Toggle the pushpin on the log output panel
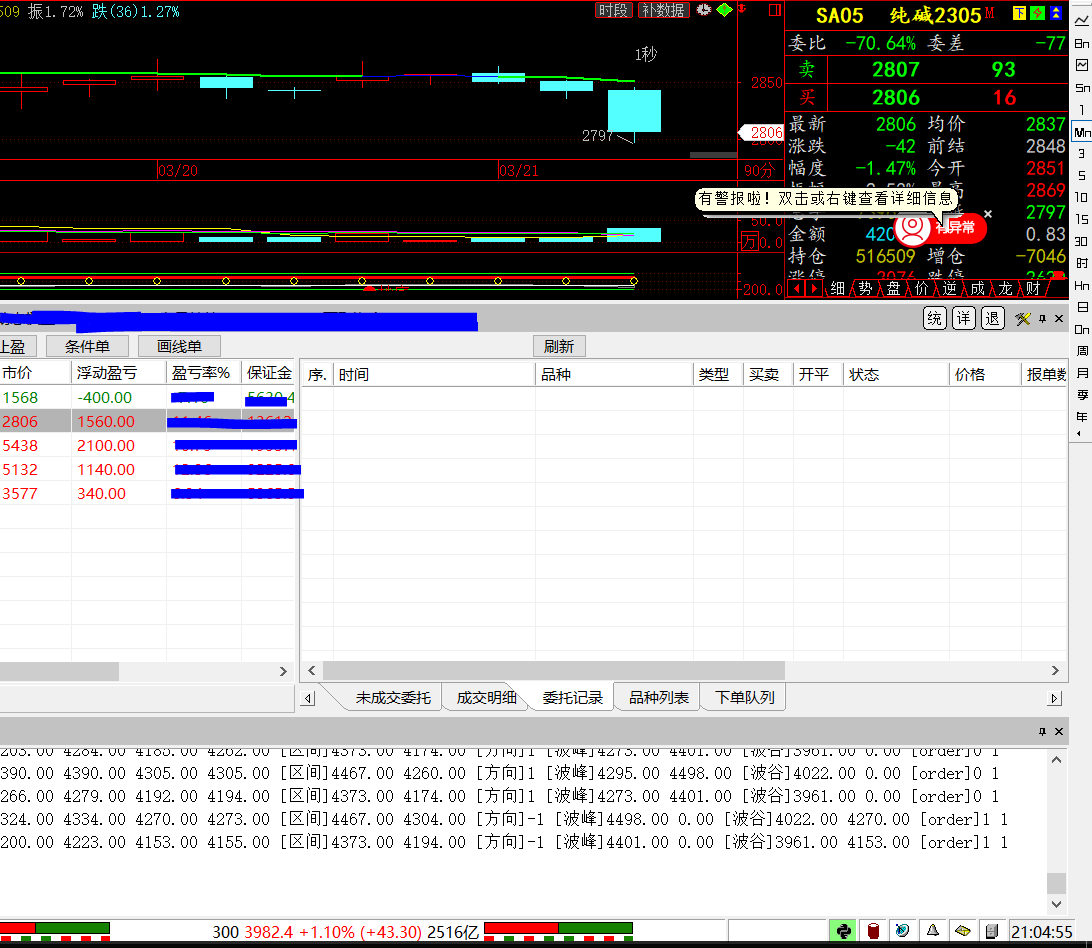The width and height of the screenshot is (1092, 948). (1042, 732)
